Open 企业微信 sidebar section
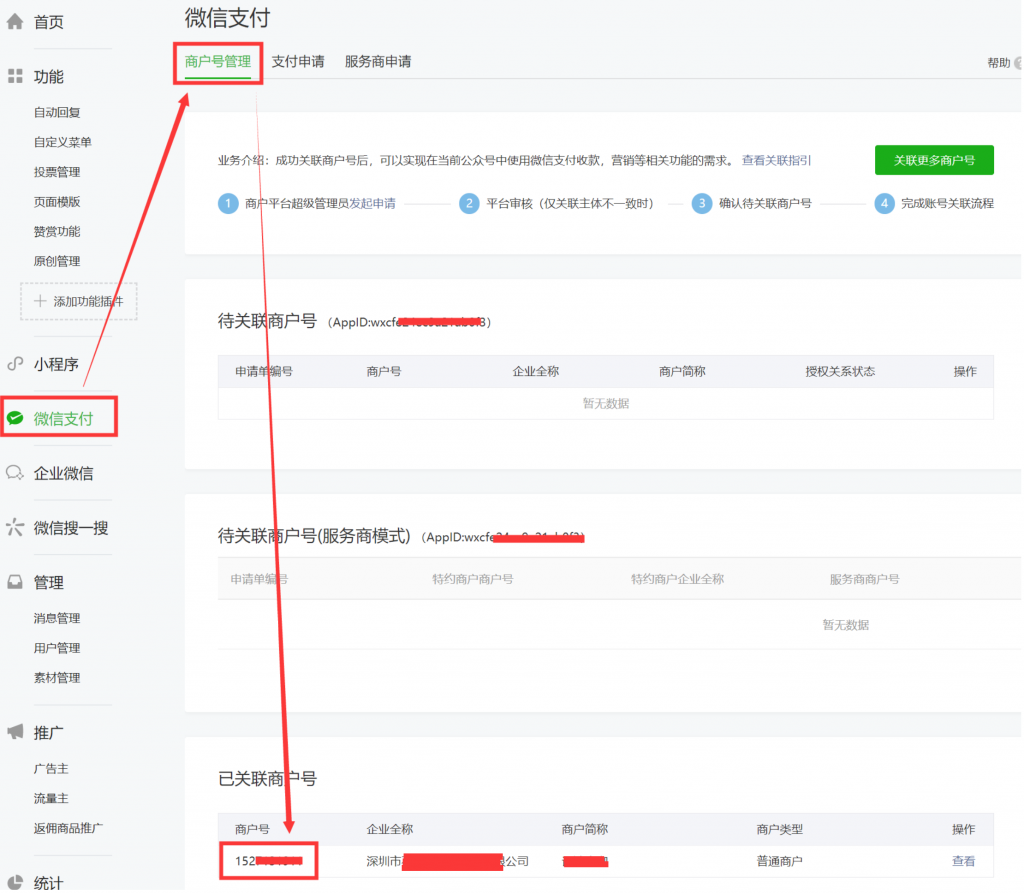The height and width of the screenshot is (894, 1024). click(x=63, y=473)
